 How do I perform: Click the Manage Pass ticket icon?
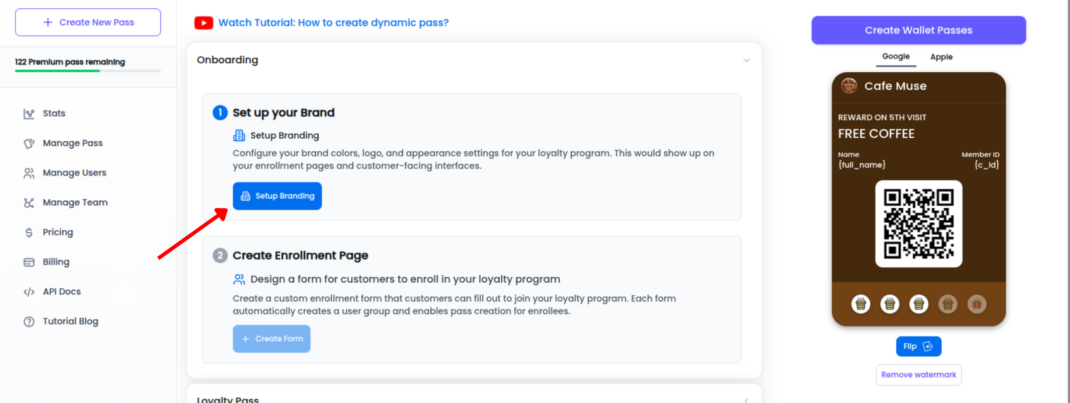(29, 143)
